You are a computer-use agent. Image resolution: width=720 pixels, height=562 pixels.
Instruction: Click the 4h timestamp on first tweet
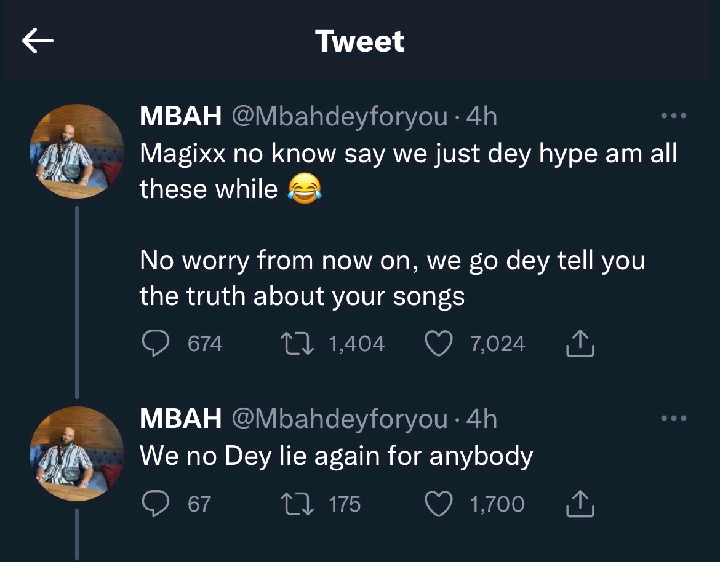click(481, 117)
